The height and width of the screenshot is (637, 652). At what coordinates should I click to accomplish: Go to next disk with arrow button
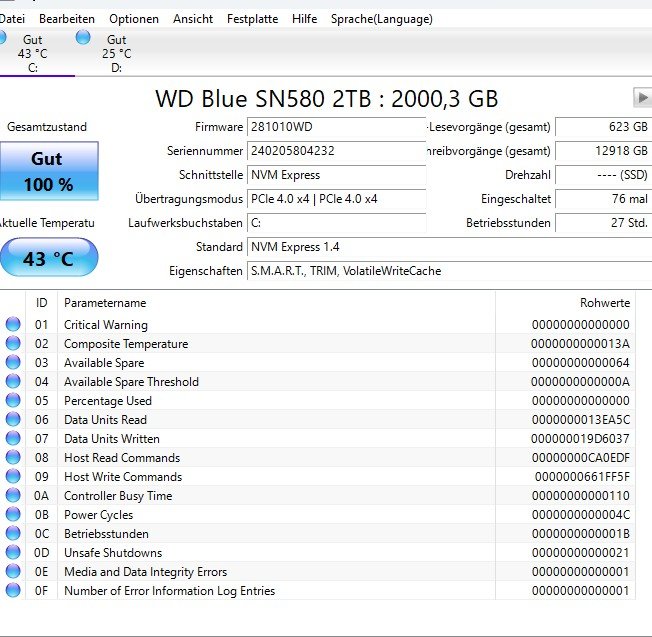coord(642,98)
